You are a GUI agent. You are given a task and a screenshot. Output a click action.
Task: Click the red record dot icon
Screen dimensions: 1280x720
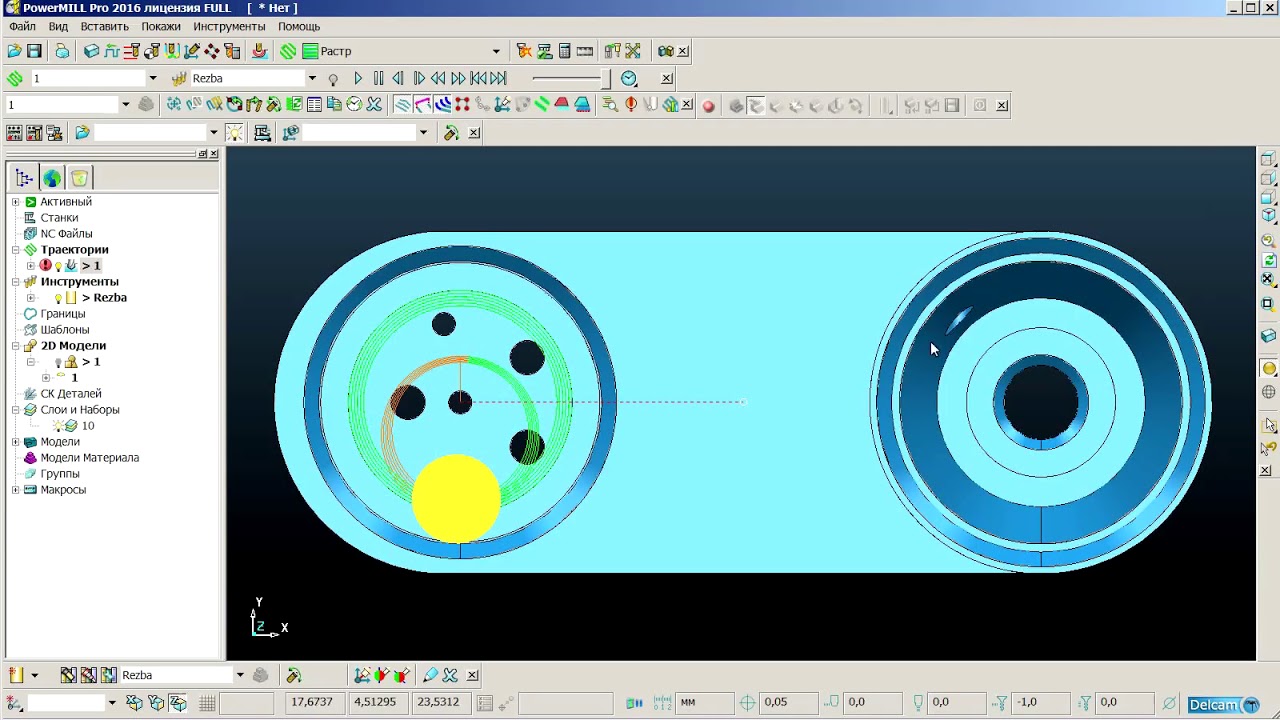coord(708,106)
